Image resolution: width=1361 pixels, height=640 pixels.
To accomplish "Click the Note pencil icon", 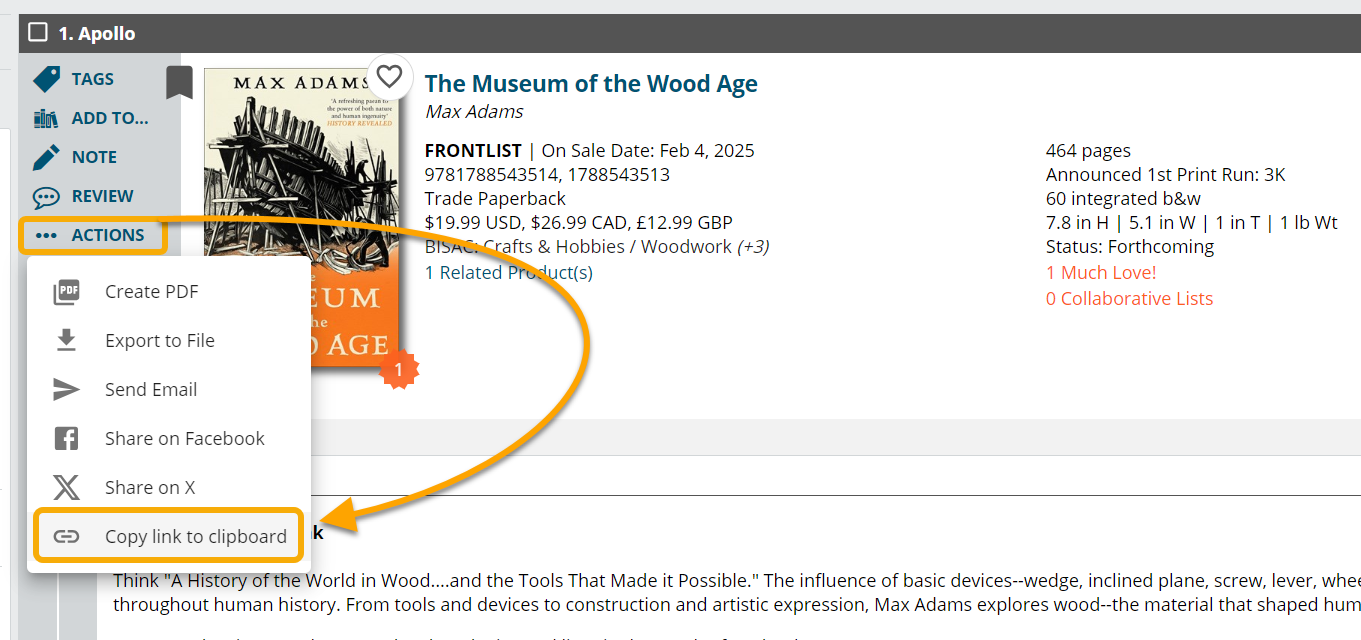I will click(x=46, y=157).
